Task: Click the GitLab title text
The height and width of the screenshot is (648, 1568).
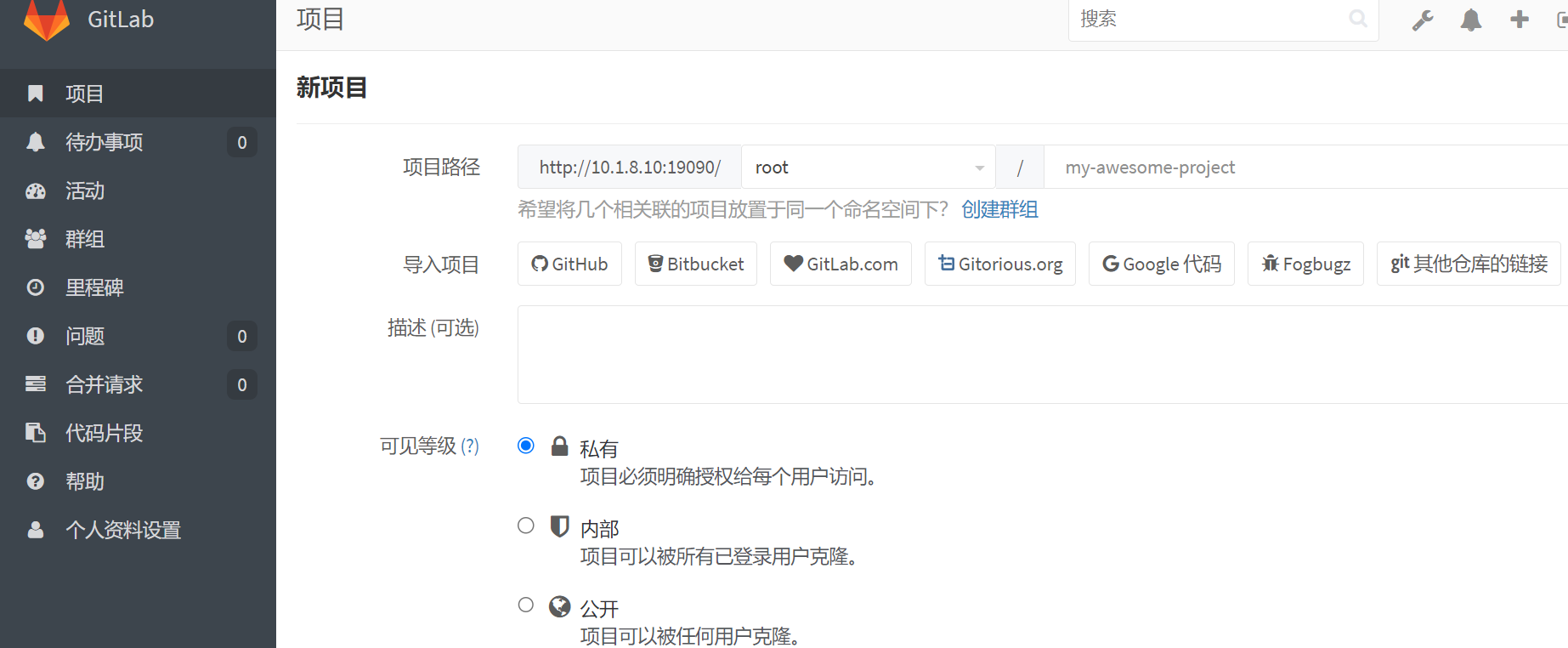Action: 121,19
